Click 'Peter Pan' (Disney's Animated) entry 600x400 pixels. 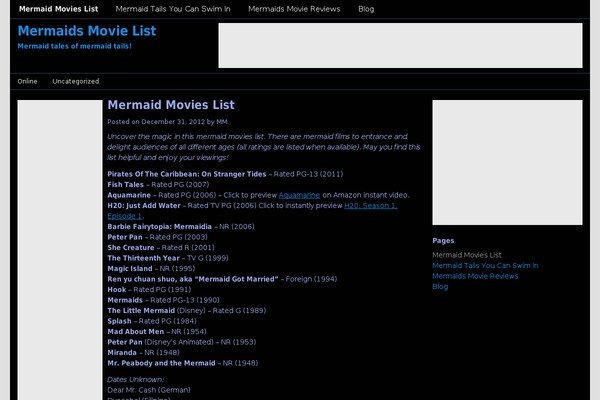click(x=182, y=342)
